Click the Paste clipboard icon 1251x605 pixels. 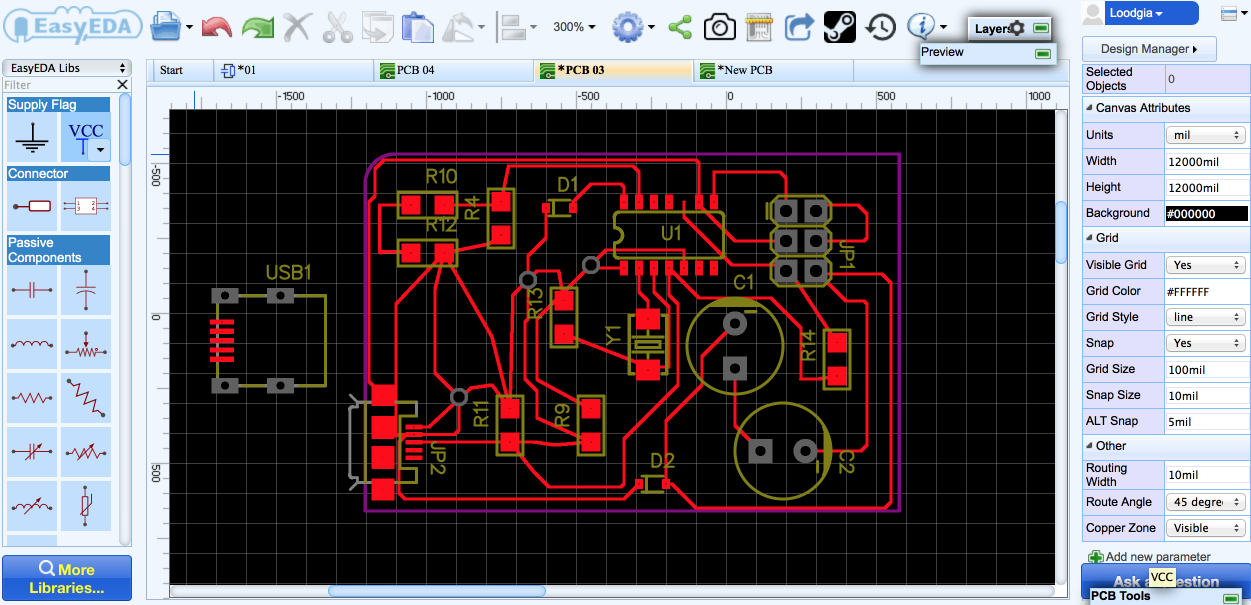click(417, 27)
